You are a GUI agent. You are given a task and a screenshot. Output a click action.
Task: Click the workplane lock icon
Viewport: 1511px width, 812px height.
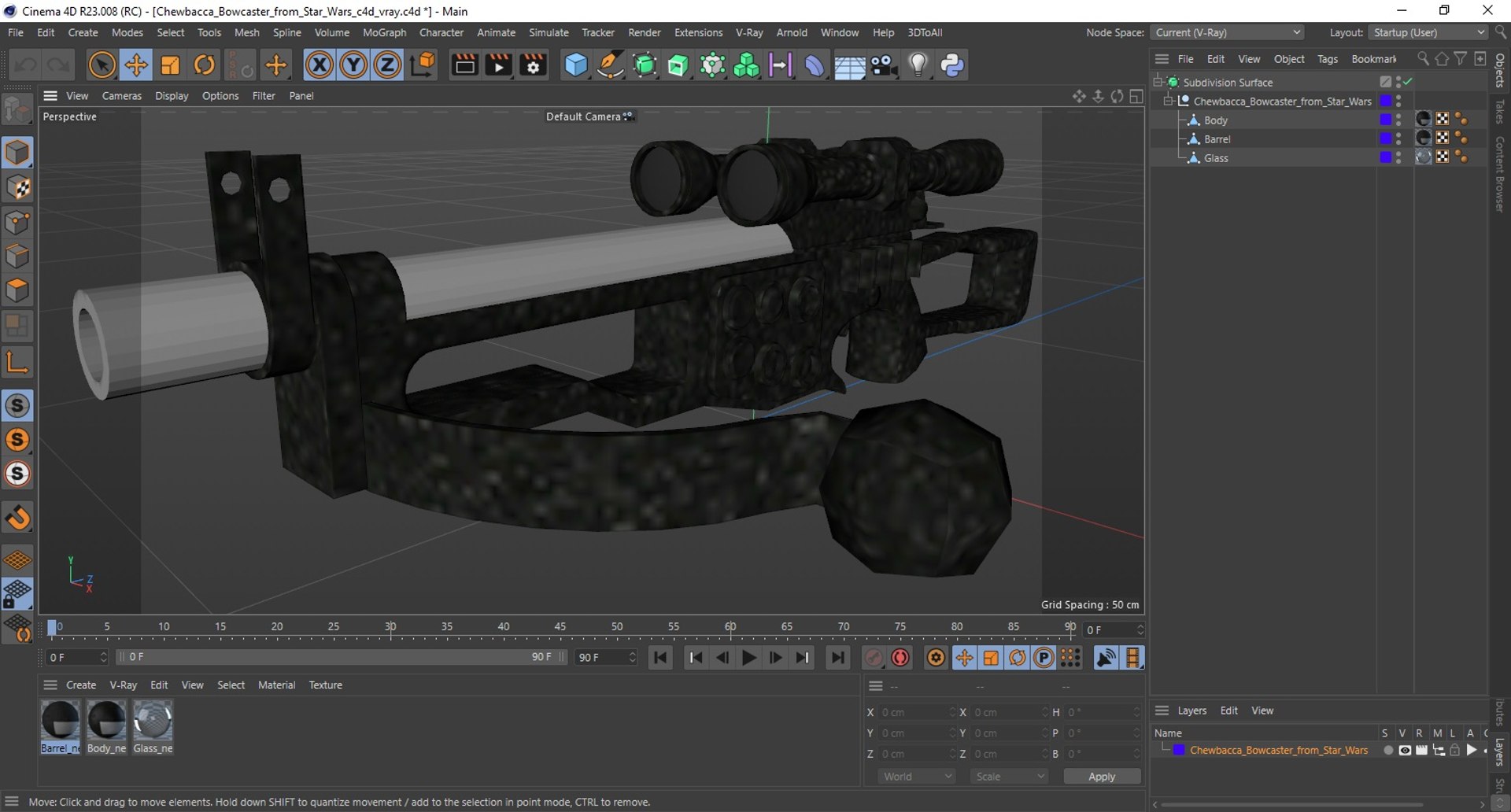(x=17, y=594)
